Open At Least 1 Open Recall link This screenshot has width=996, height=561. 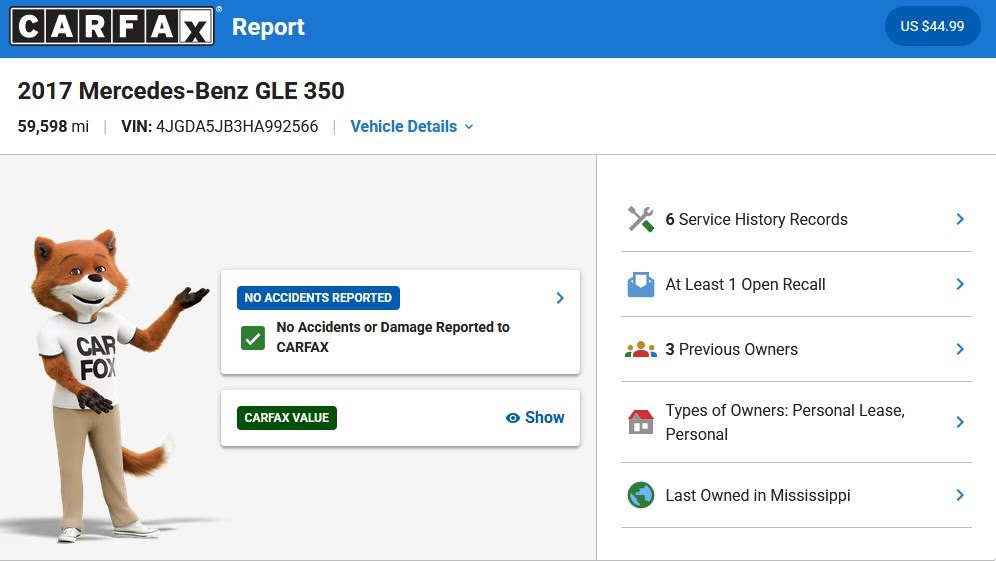pos(796,285)
